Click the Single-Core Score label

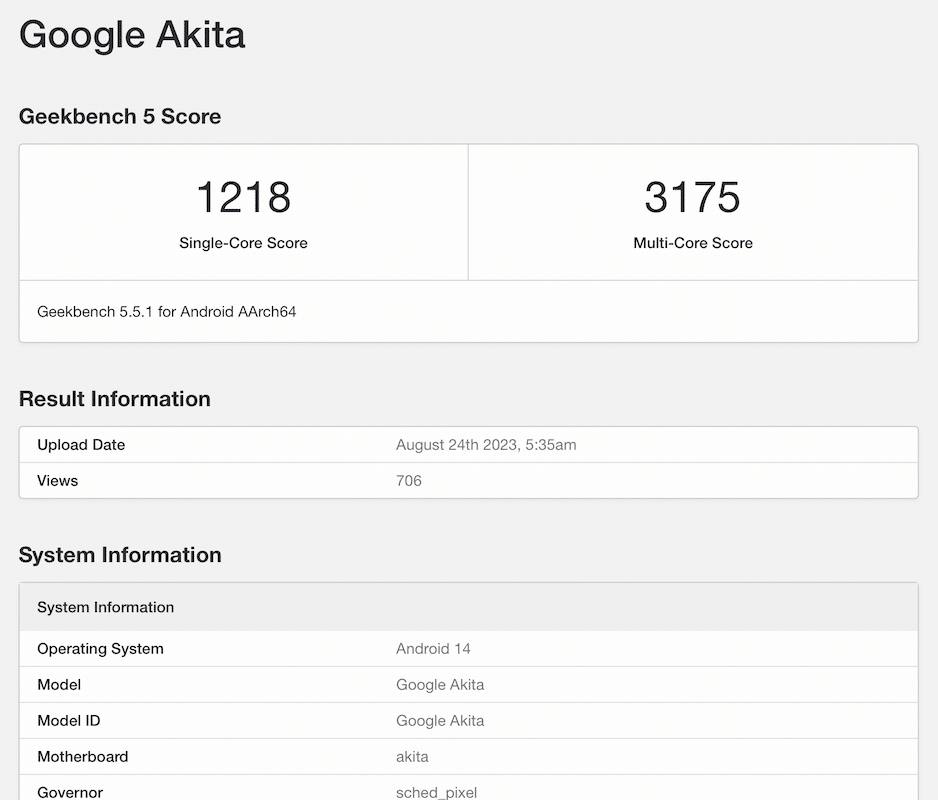[x=243, y=243]
